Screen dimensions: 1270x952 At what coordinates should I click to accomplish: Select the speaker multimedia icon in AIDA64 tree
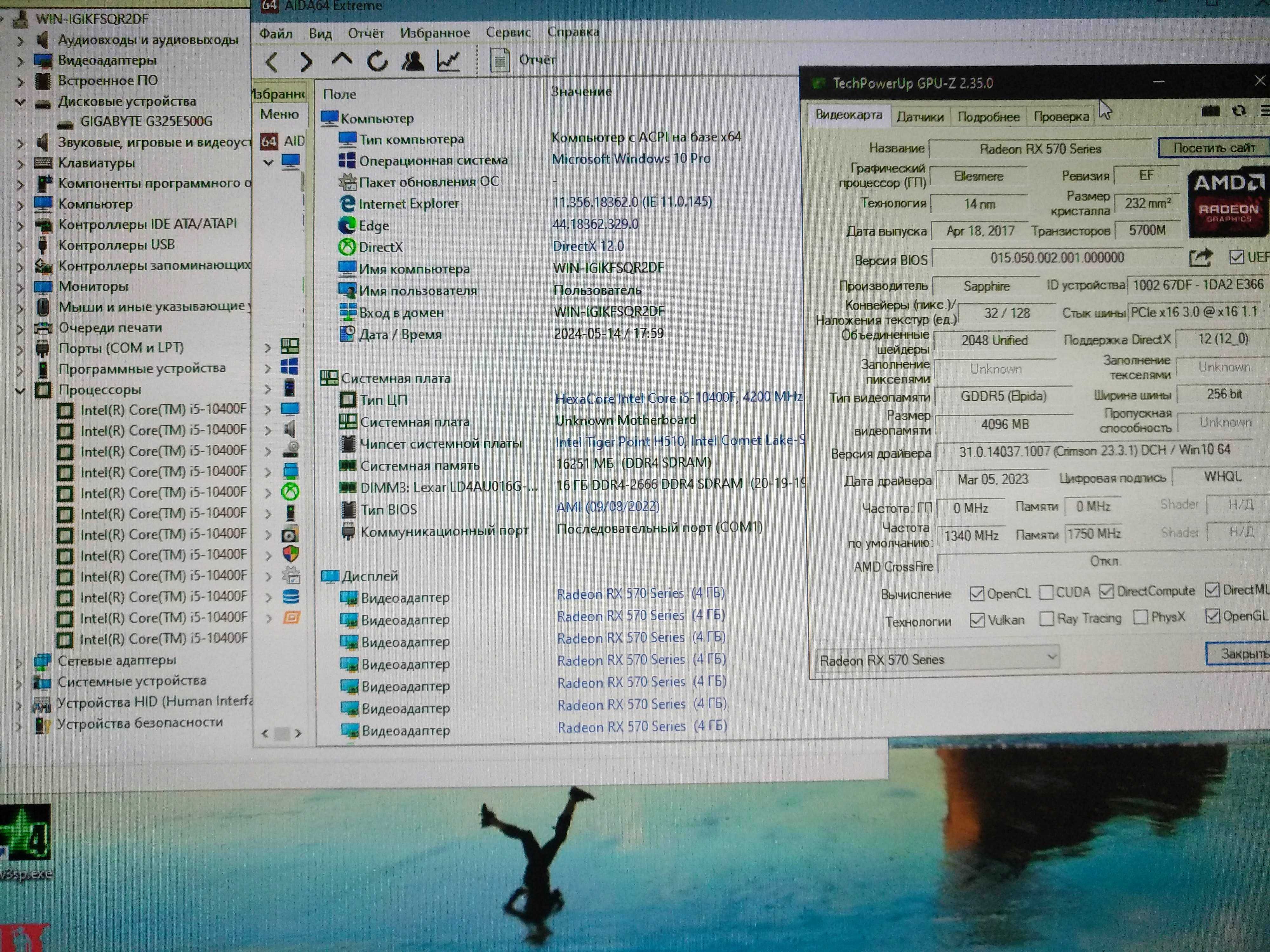(x=290, y=429)
